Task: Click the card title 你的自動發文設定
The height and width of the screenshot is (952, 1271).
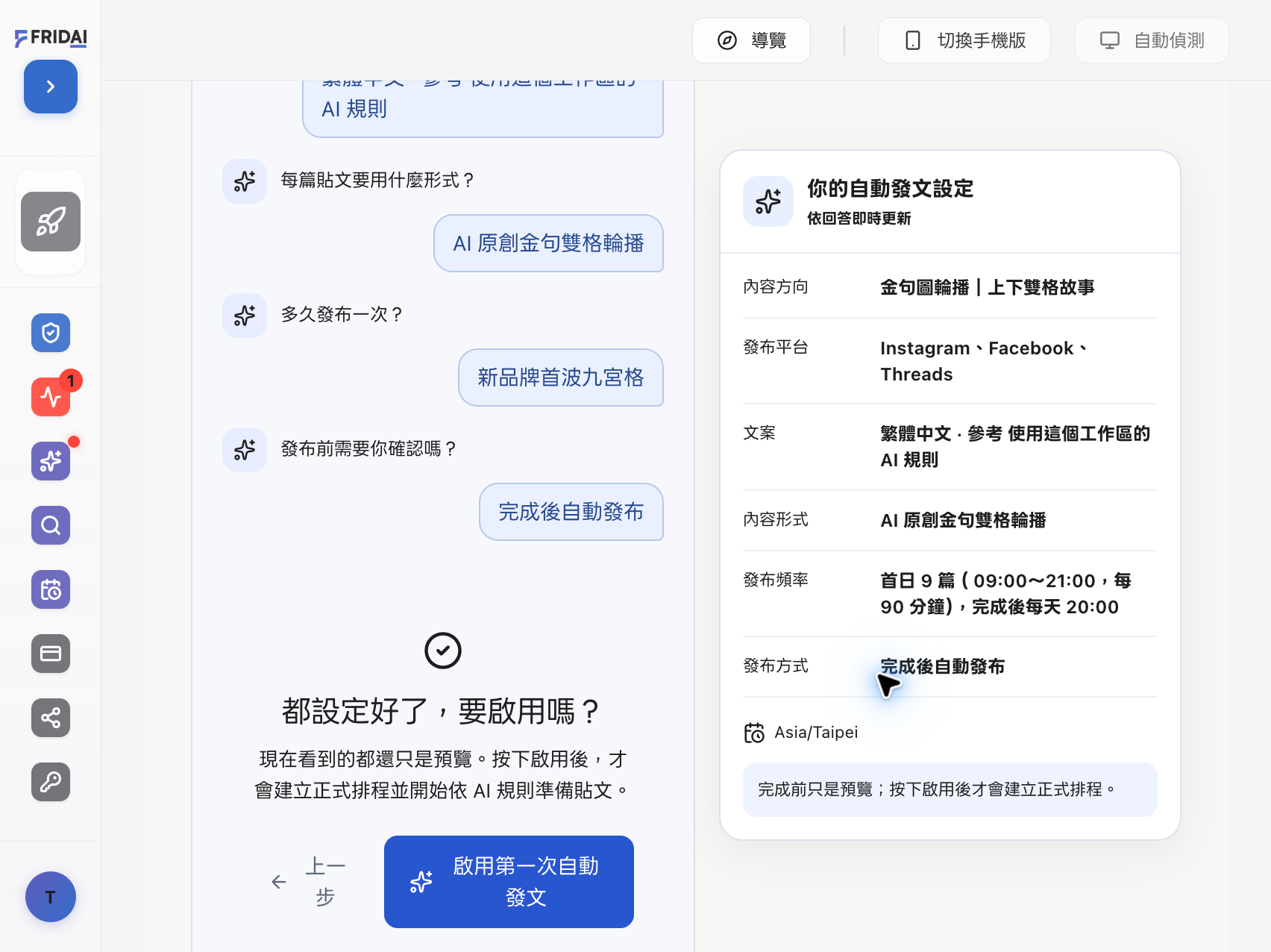Action: (891, 189)
